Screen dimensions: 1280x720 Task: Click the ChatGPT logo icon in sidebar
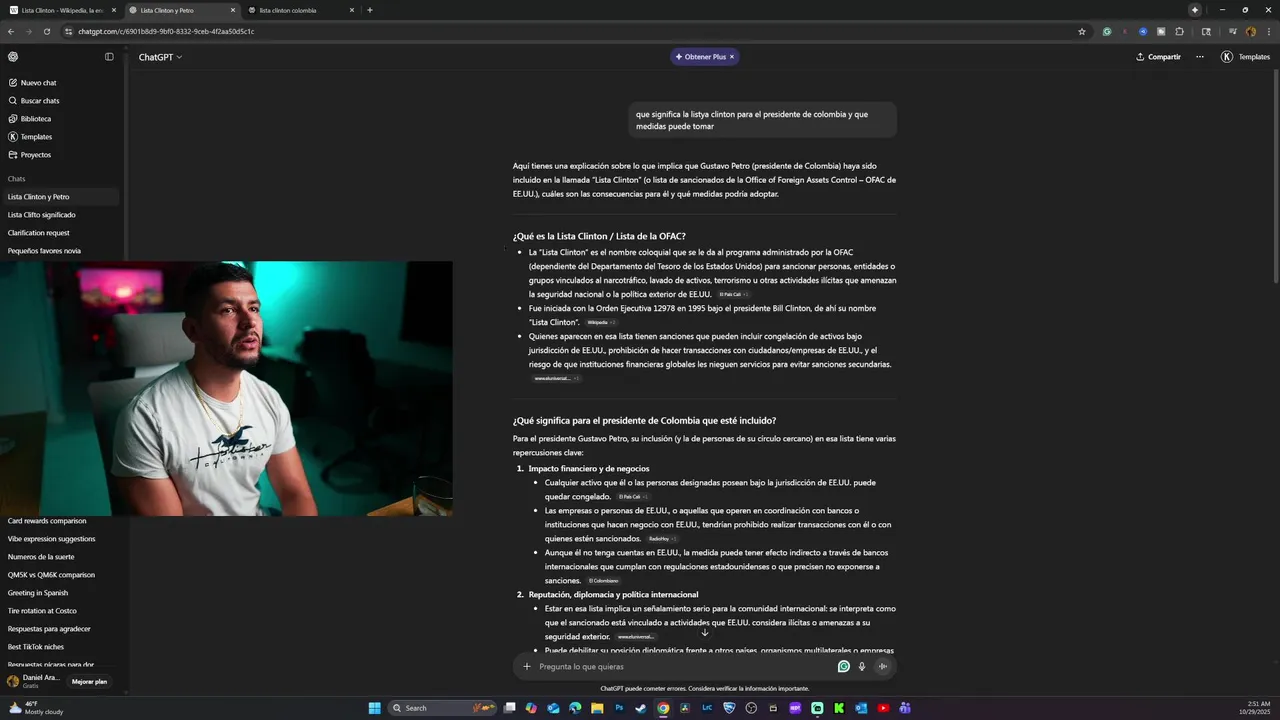[13, 57]
